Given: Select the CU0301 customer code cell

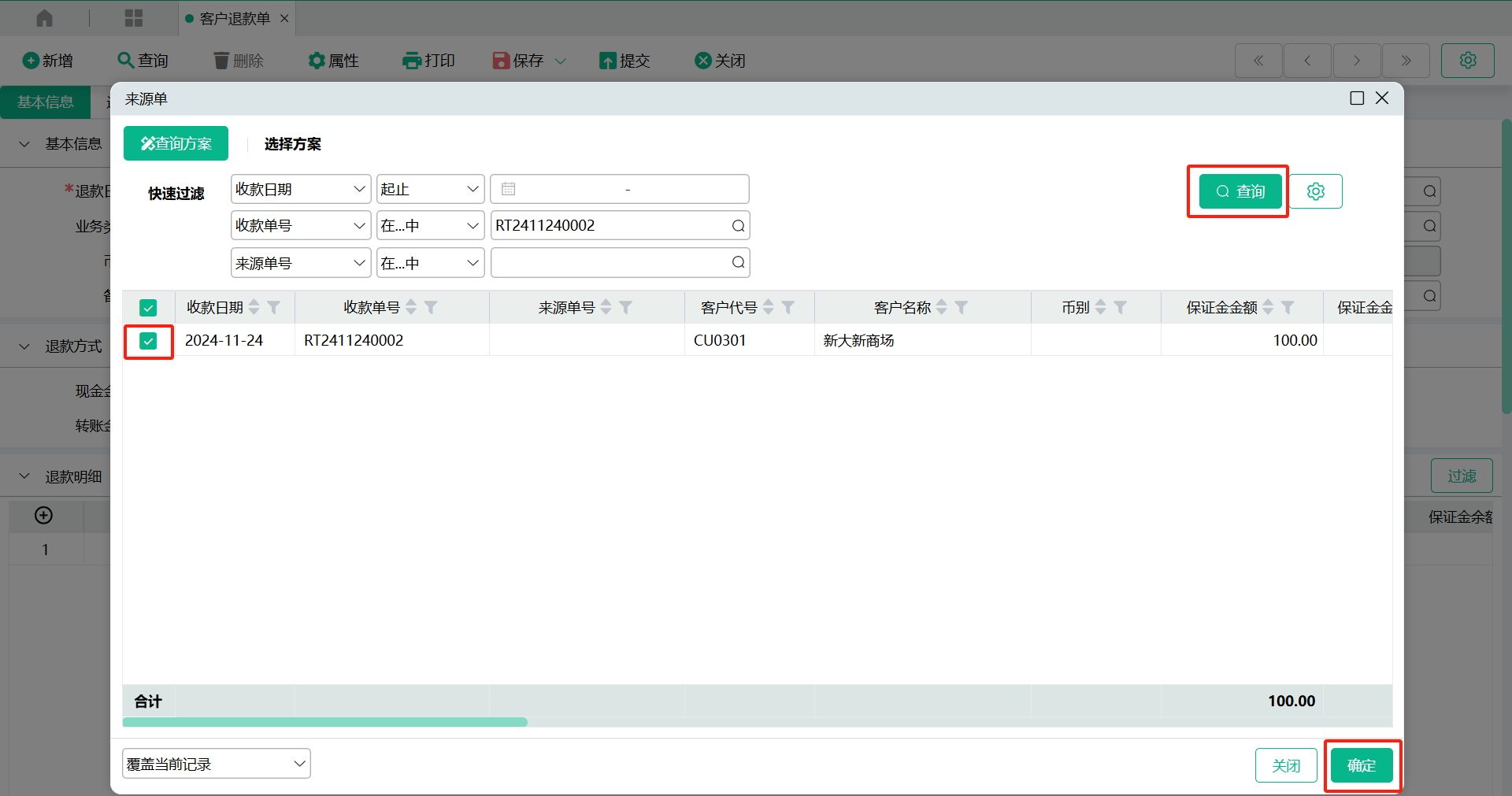Looking at the screenshot, I should click(750, 340).
